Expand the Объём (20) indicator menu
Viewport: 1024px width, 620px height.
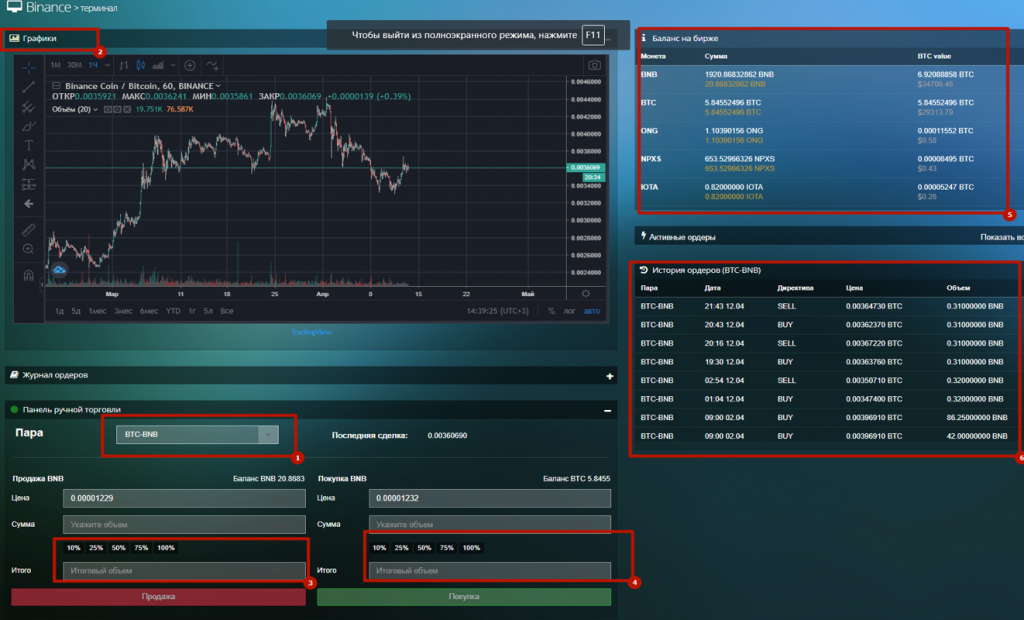95,109
